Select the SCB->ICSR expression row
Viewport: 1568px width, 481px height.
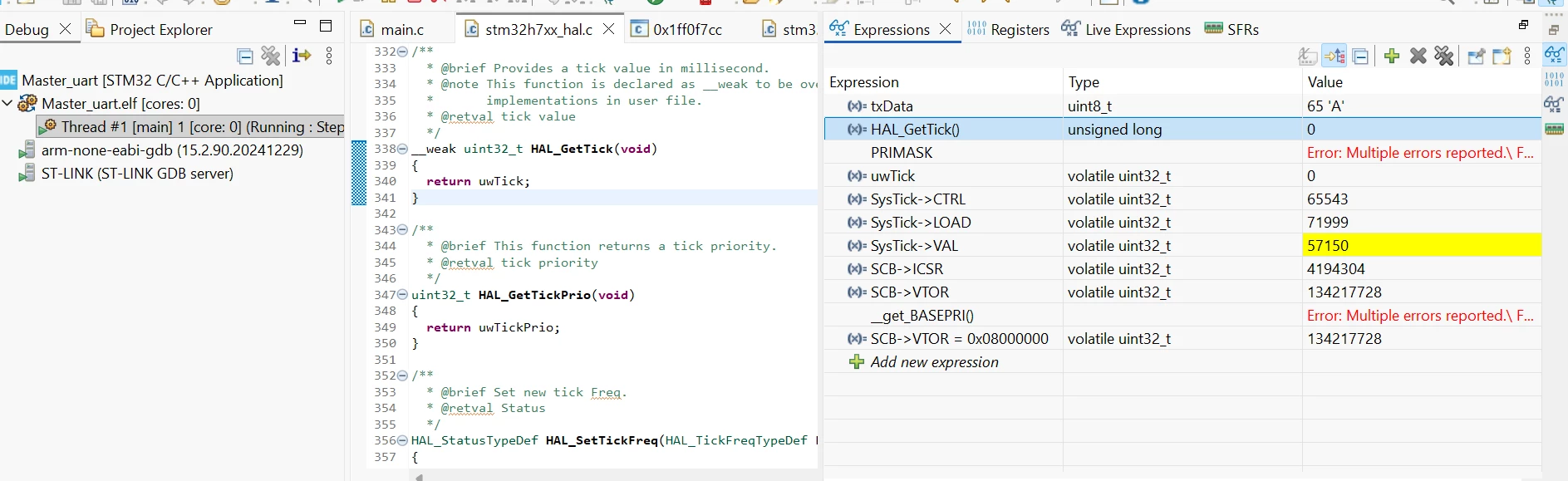tap(1182, 268)
